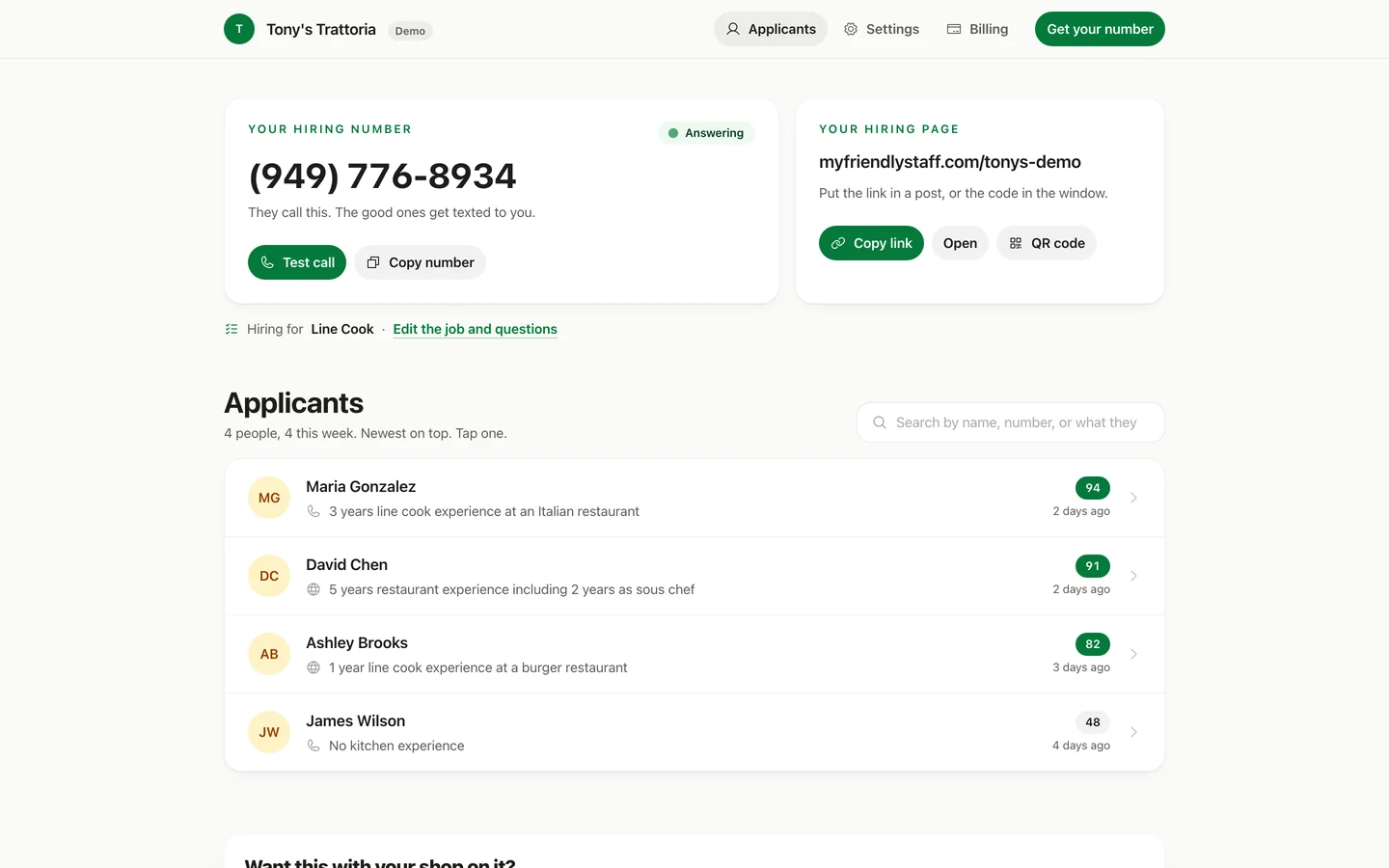Expand Maria Gonzalez row via chevron

click(x=1133, y=498)
